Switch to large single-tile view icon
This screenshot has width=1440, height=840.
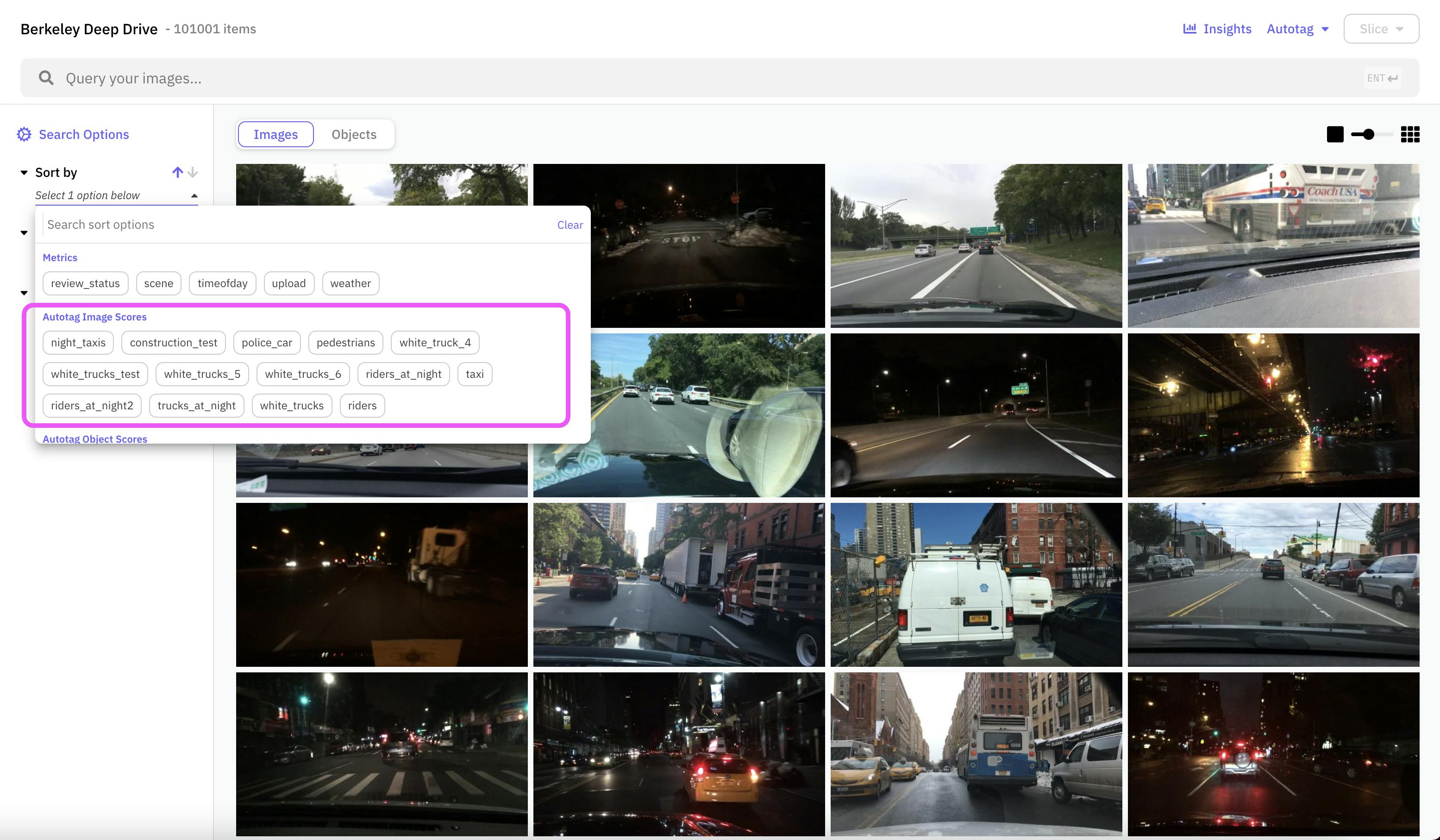pos(1335,134)
